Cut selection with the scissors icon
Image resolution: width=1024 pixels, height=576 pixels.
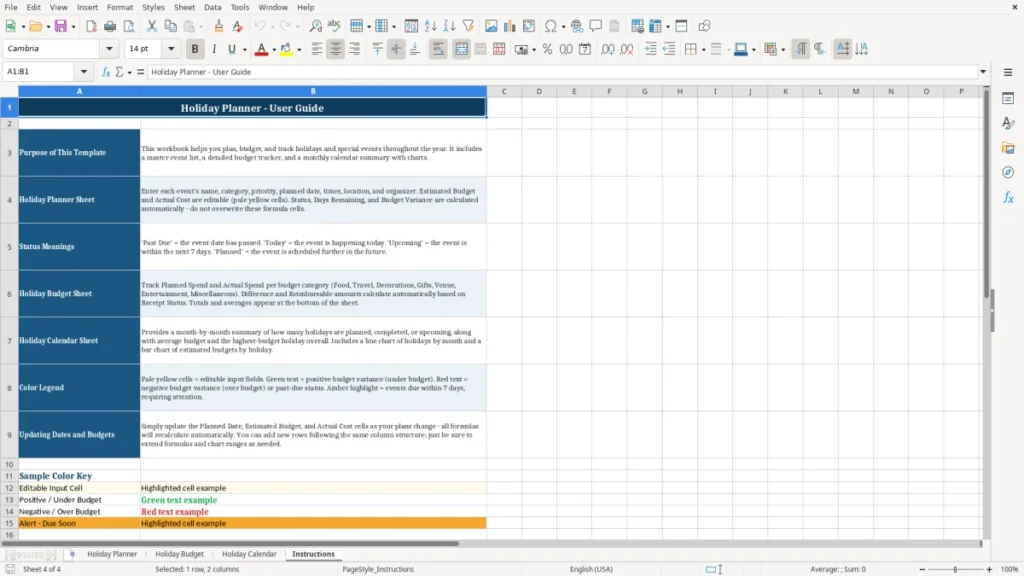[x=152, y=26]
